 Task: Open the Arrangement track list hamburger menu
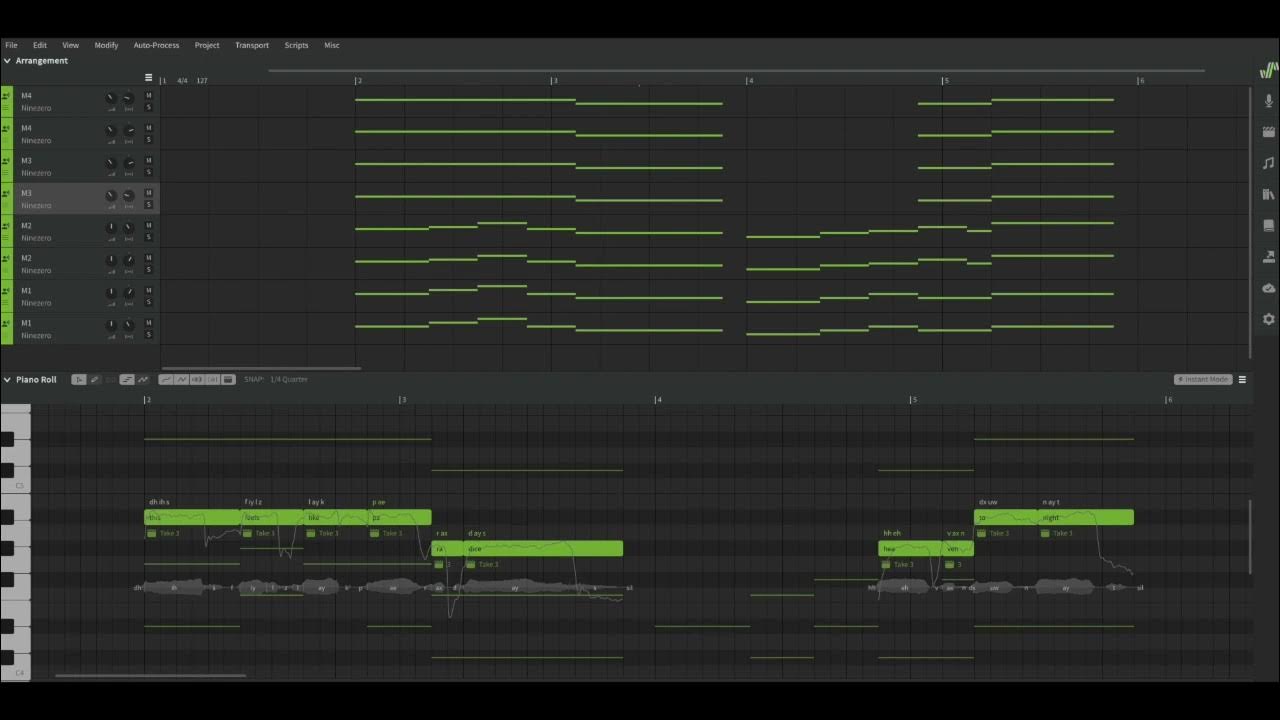click(149, 78)
